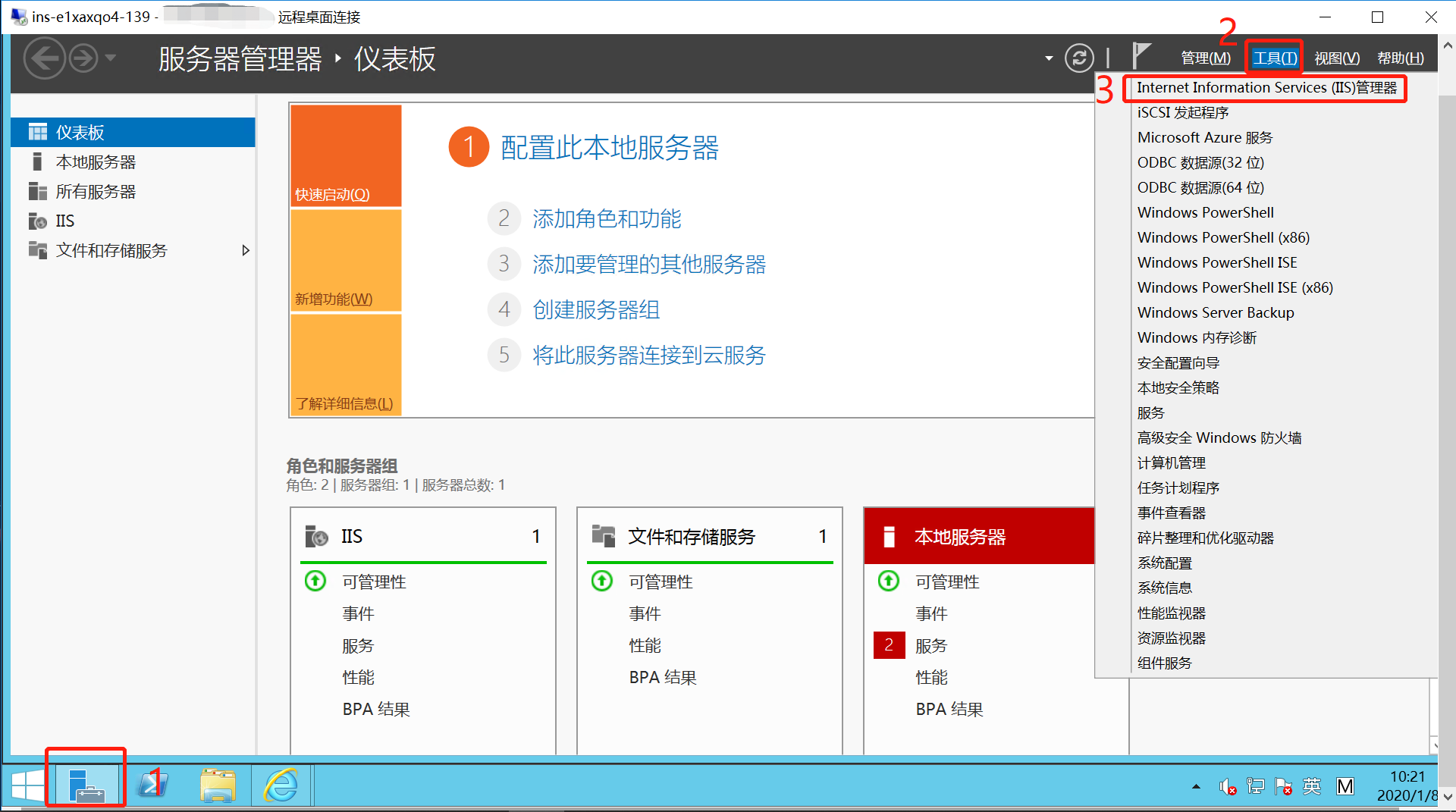Open File Explorer from the taskbar
Screen dimensions: 1456x812
click(x=217, y=785)
